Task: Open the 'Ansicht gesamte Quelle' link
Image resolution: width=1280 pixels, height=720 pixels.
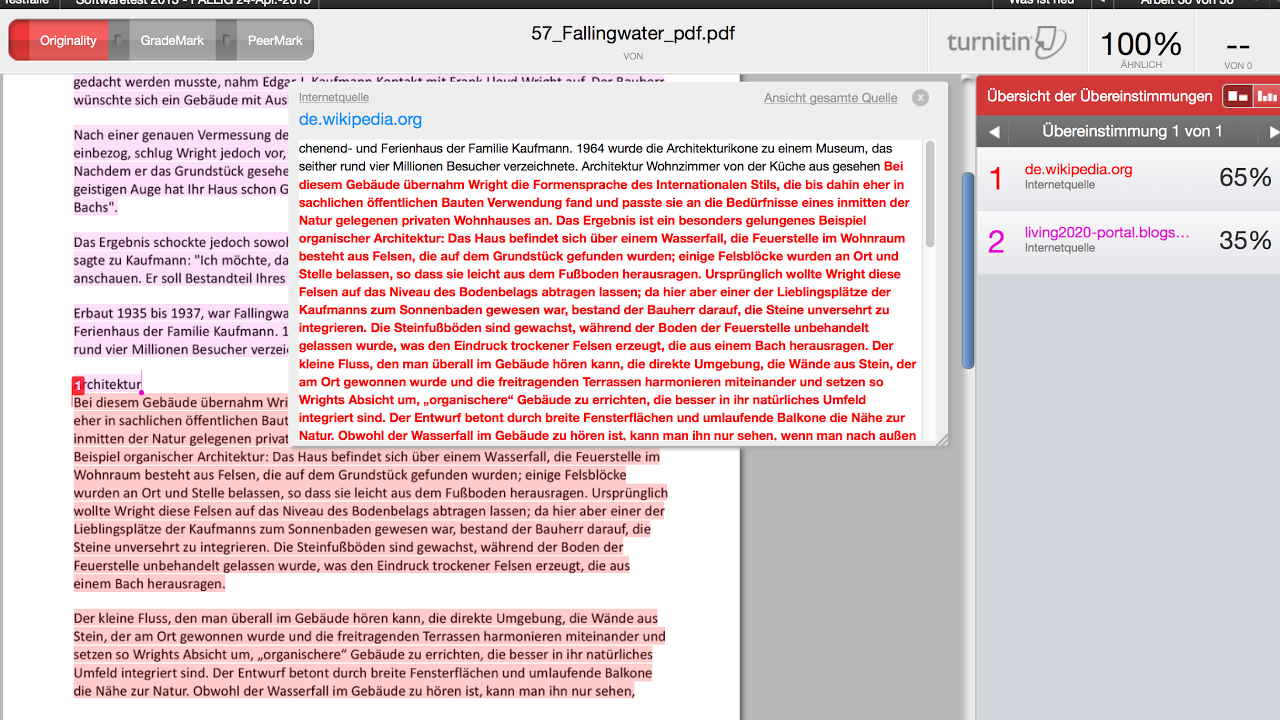Action: coord(830,98)
